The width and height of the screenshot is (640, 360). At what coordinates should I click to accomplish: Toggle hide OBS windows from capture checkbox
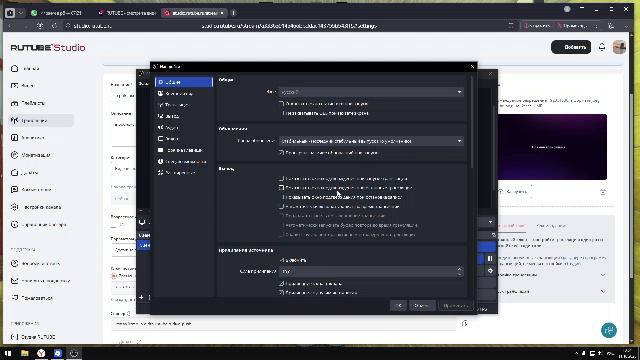pyautogui.click(x=281, y=113)
